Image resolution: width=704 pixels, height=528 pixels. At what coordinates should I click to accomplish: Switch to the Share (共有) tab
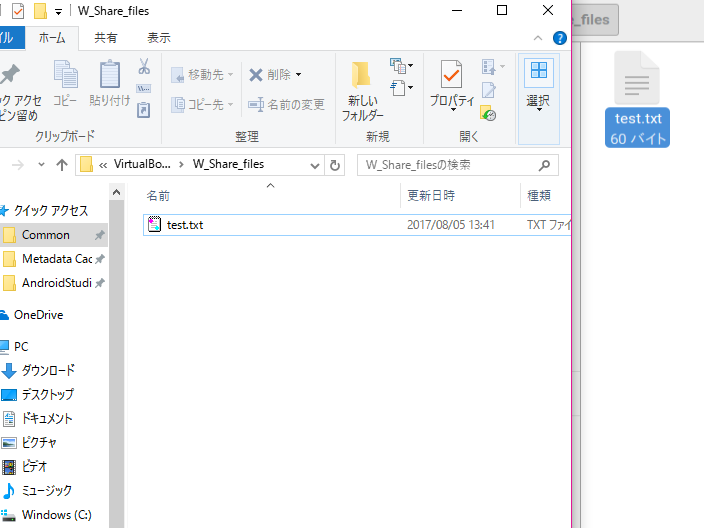click(105, 38)
